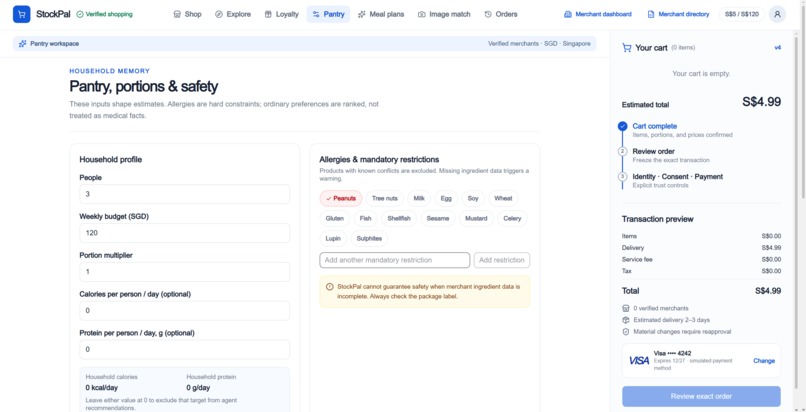The image size is (806, 412).
Task: Click the Estimated total S$4.99 amount
Action: click(x=761, y=102)
